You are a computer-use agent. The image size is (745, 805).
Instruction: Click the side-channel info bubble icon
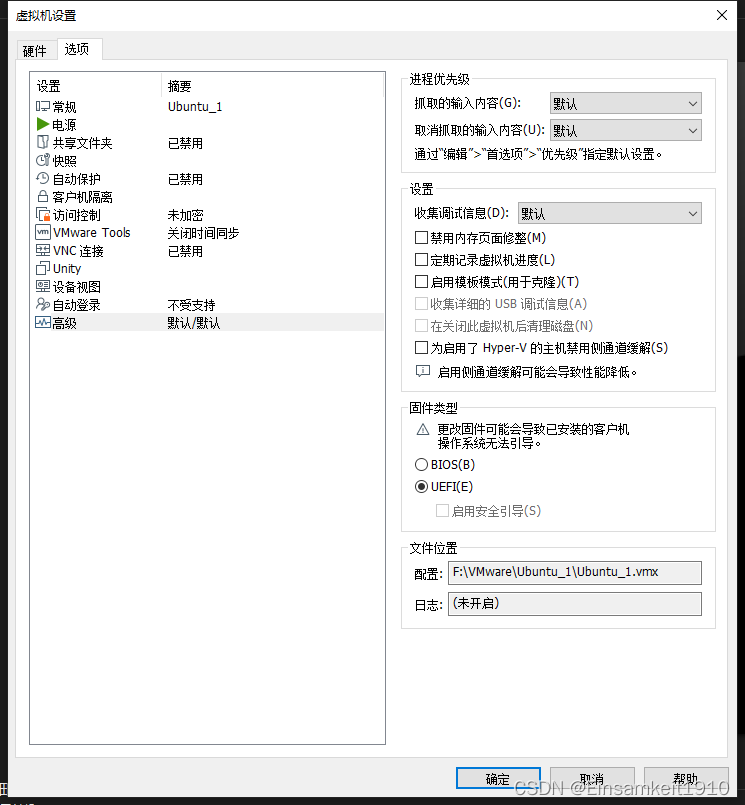pyautogui.click(x=423, y=371)
